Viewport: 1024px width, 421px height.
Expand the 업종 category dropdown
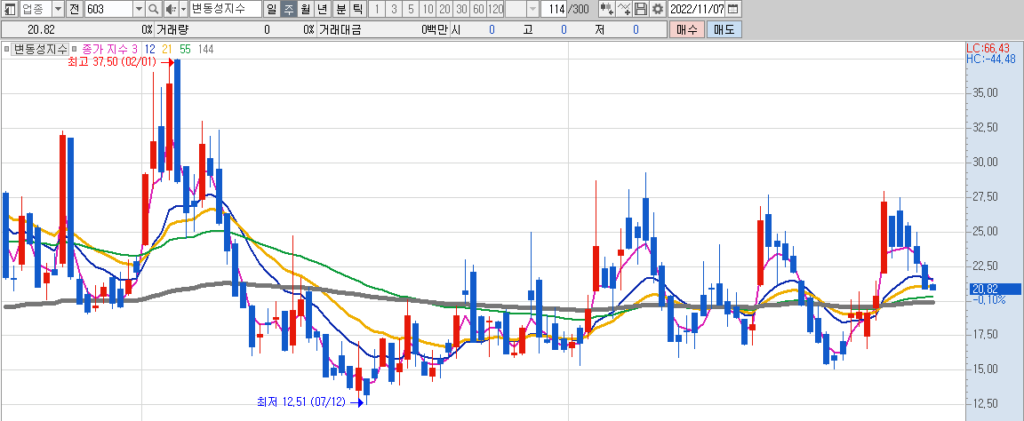pos(57,9)
